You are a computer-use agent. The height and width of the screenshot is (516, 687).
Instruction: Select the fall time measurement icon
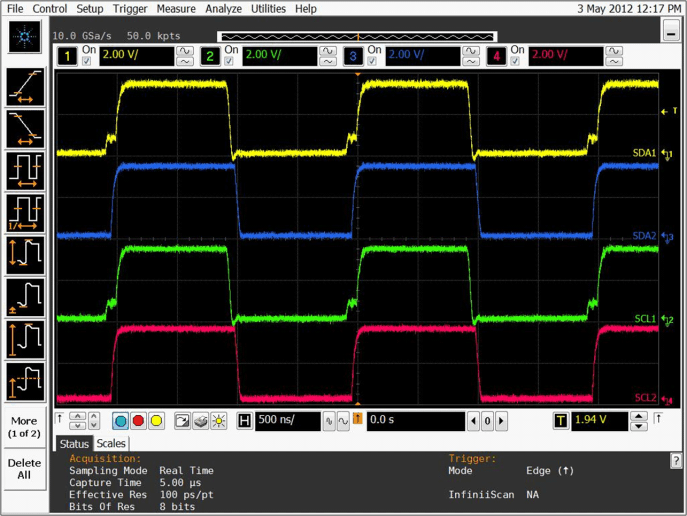[25, 127]
